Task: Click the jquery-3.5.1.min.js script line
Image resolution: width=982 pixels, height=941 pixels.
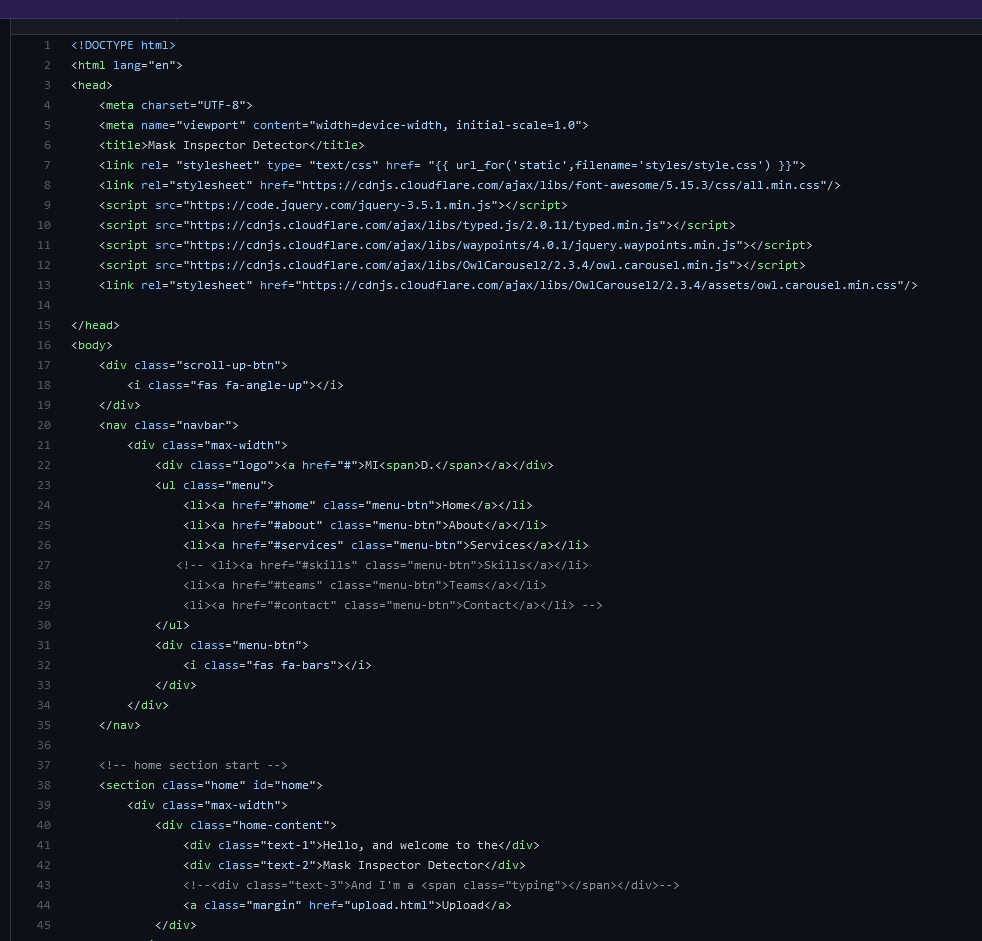Action: 333,205
